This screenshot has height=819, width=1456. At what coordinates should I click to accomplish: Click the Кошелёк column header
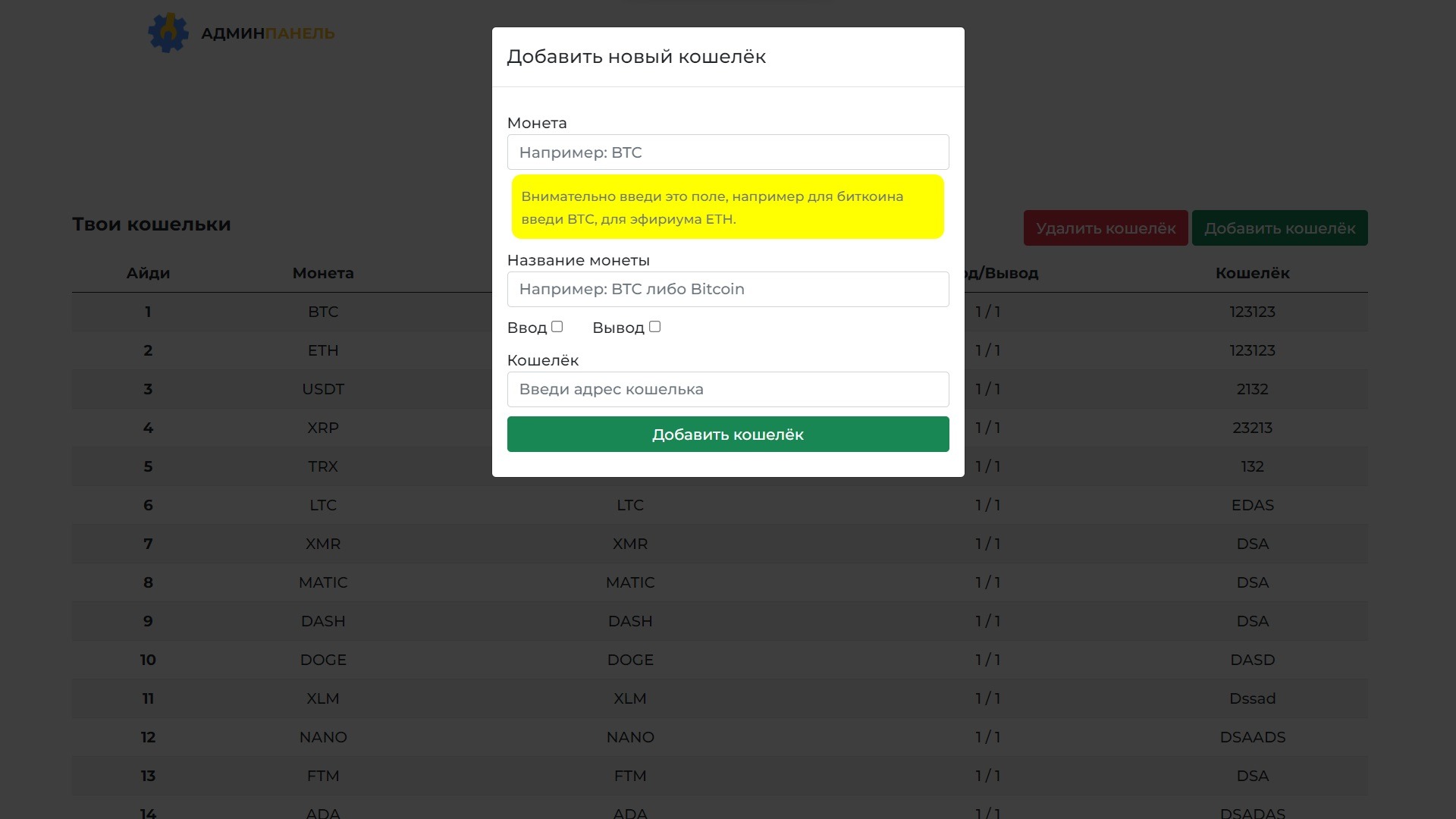coord(1252,273)
